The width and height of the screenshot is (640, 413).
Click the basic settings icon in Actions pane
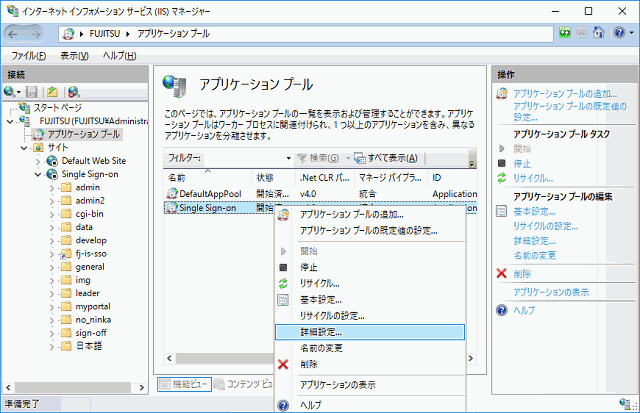pos(502,211)
